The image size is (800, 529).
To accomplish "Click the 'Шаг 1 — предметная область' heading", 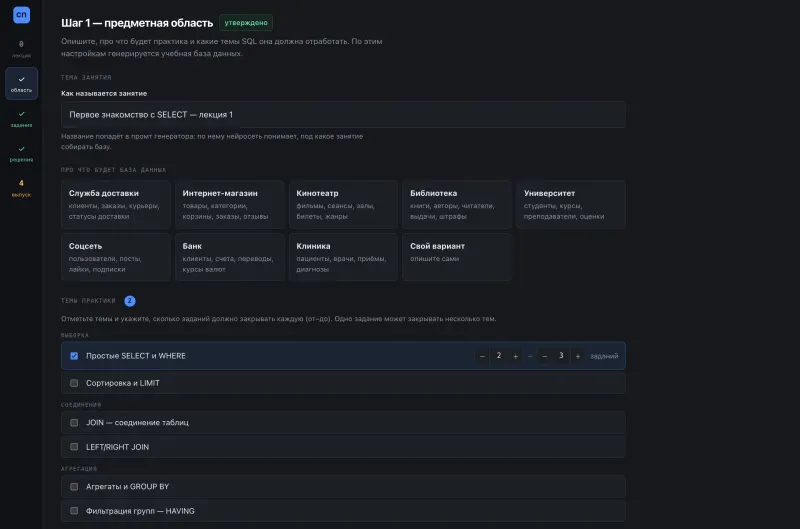I will tap(137, 23).
